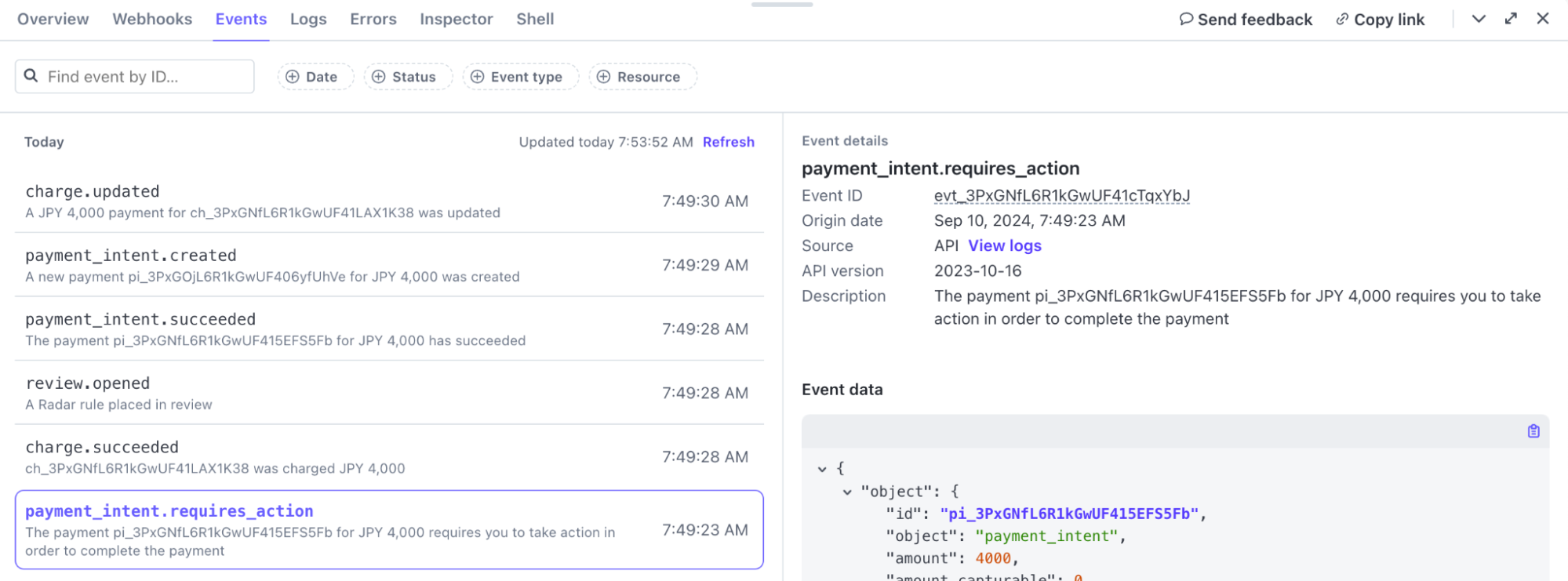Switch to the Webhooks tab
The width and height of the screenshot is (1568, 581).
click(152, 19)
